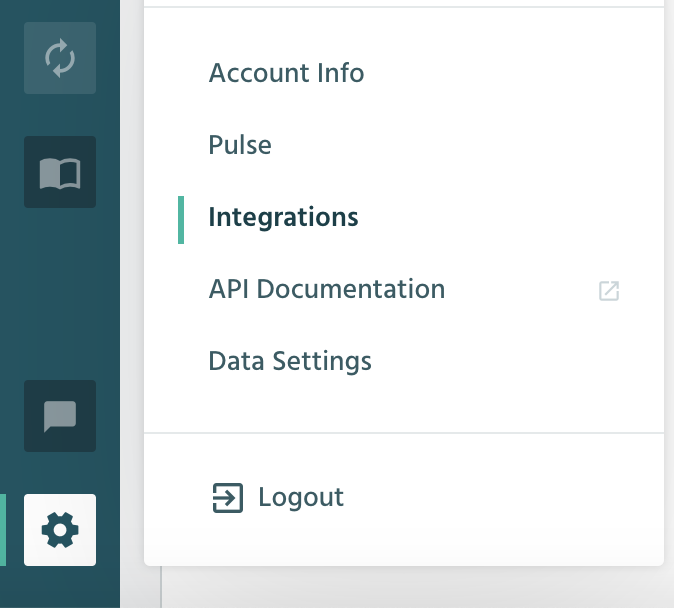The image size is (674, 608).
Task: Select Pulse in settings menu
Action: click(x=240, y=145)
